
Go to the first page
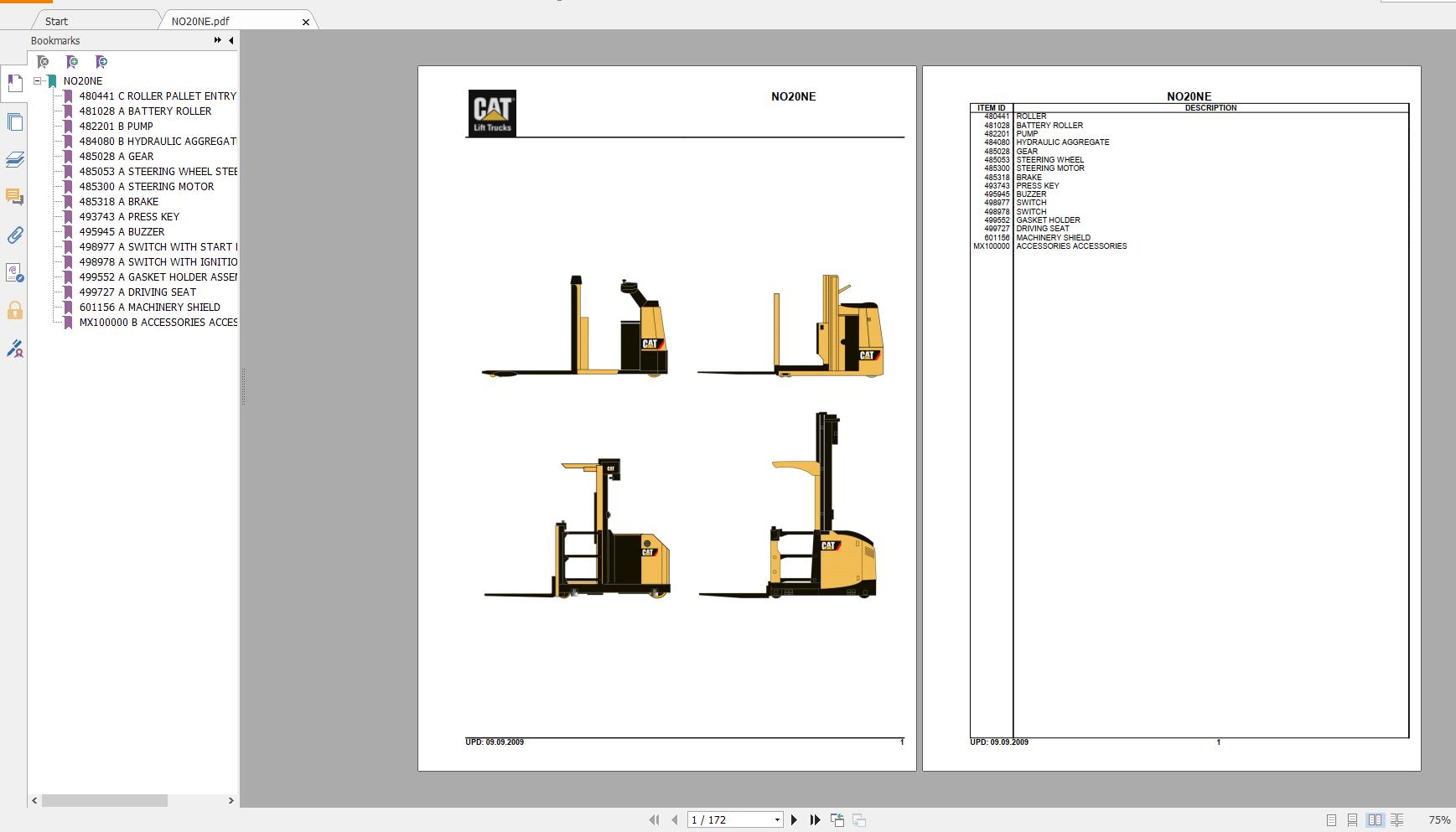654,820
